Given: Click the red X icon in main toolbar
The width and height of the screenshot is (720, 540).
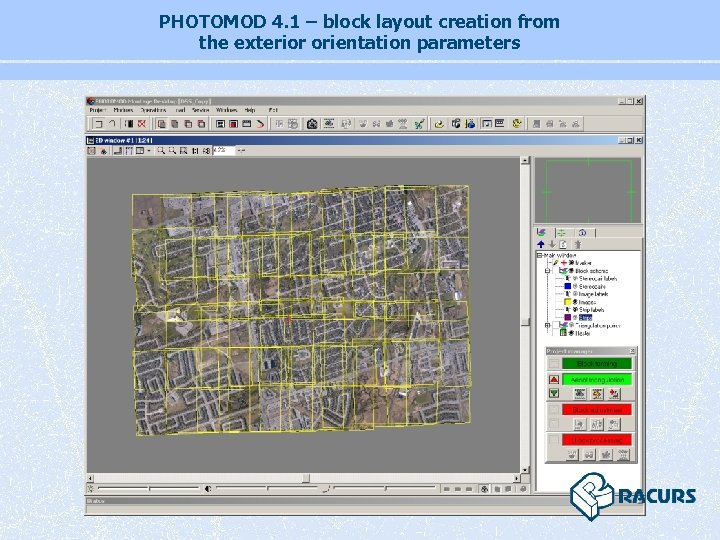Looking at the screenshot, I should pos(142,124).
